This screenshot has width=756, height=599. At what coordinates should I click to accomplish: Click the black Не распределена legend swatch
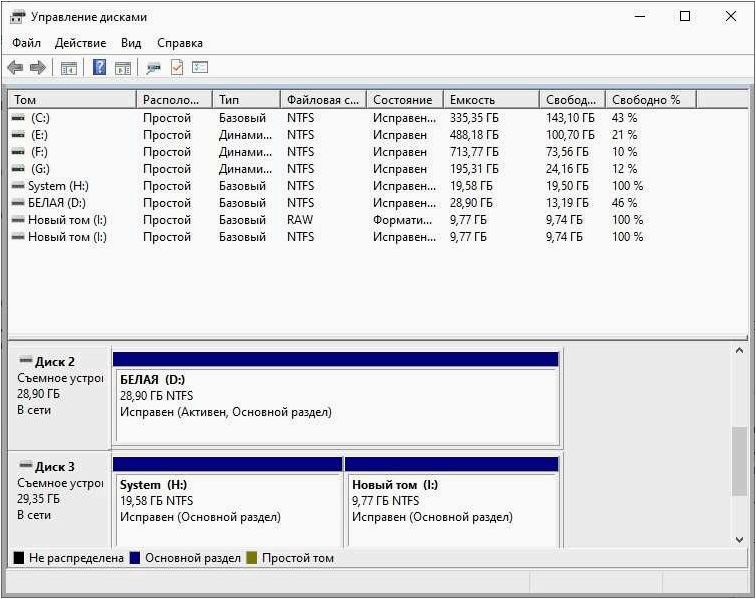tap(19, 558)
